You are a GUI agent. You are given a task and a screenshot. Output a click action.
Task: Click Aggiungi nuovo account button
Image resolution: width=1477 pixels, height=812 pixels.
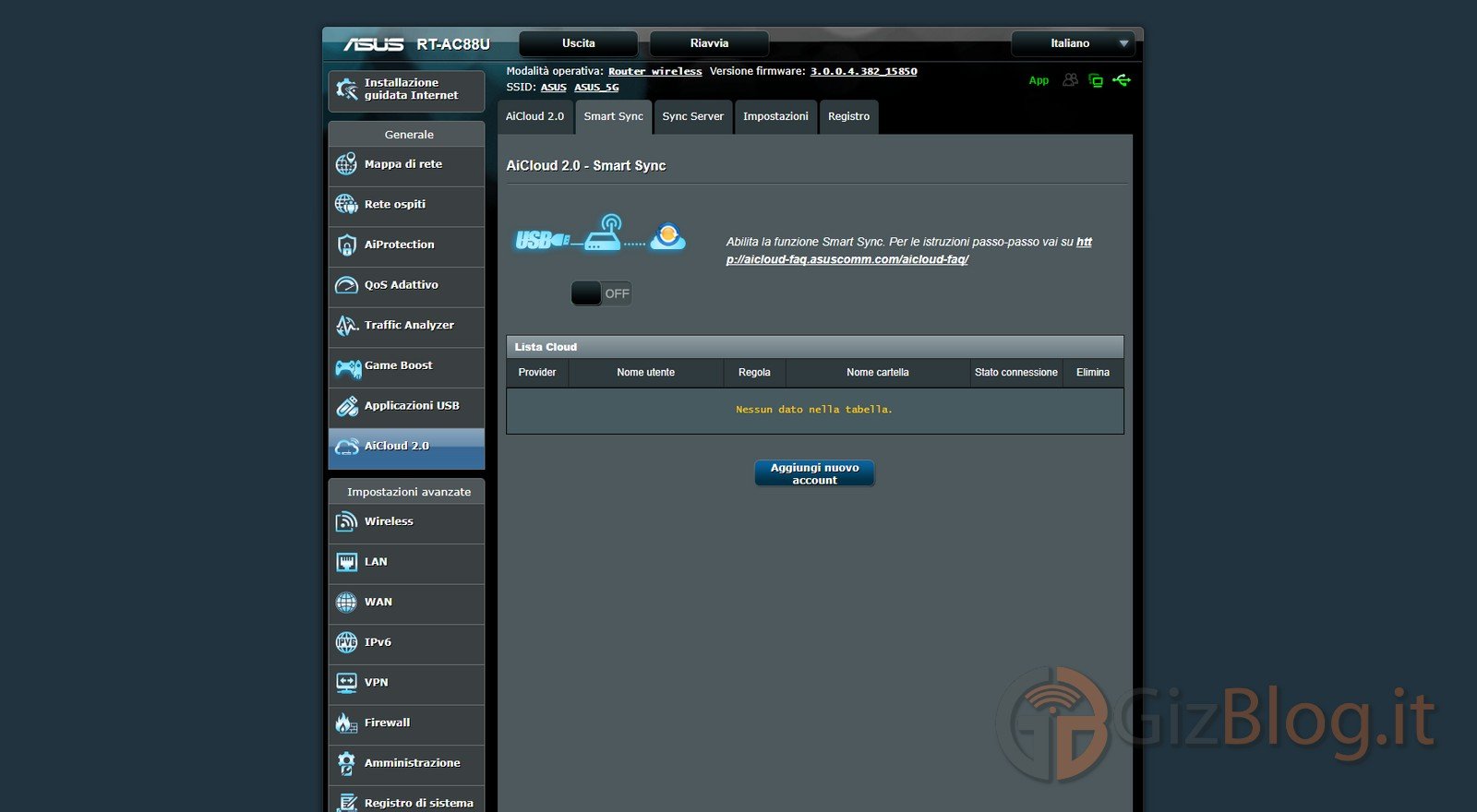pos(814,473)
